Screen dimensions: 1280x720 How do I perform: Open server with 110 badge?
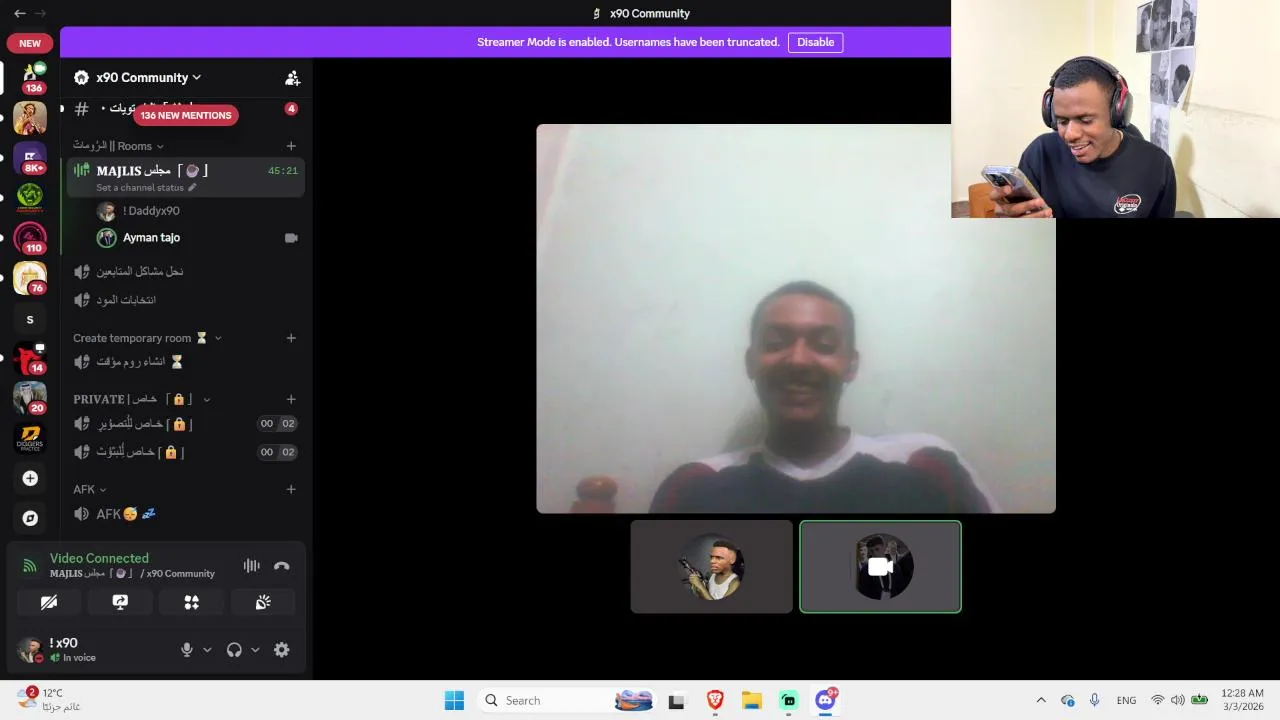30,238
